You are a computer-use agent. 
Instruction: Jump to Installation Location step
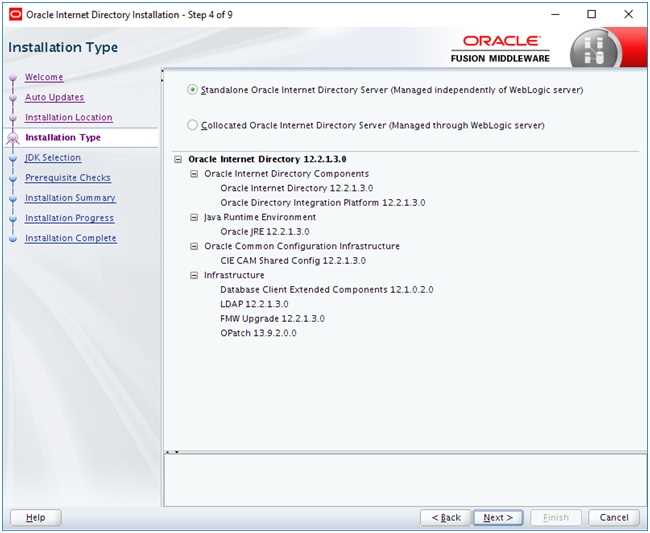68,117
